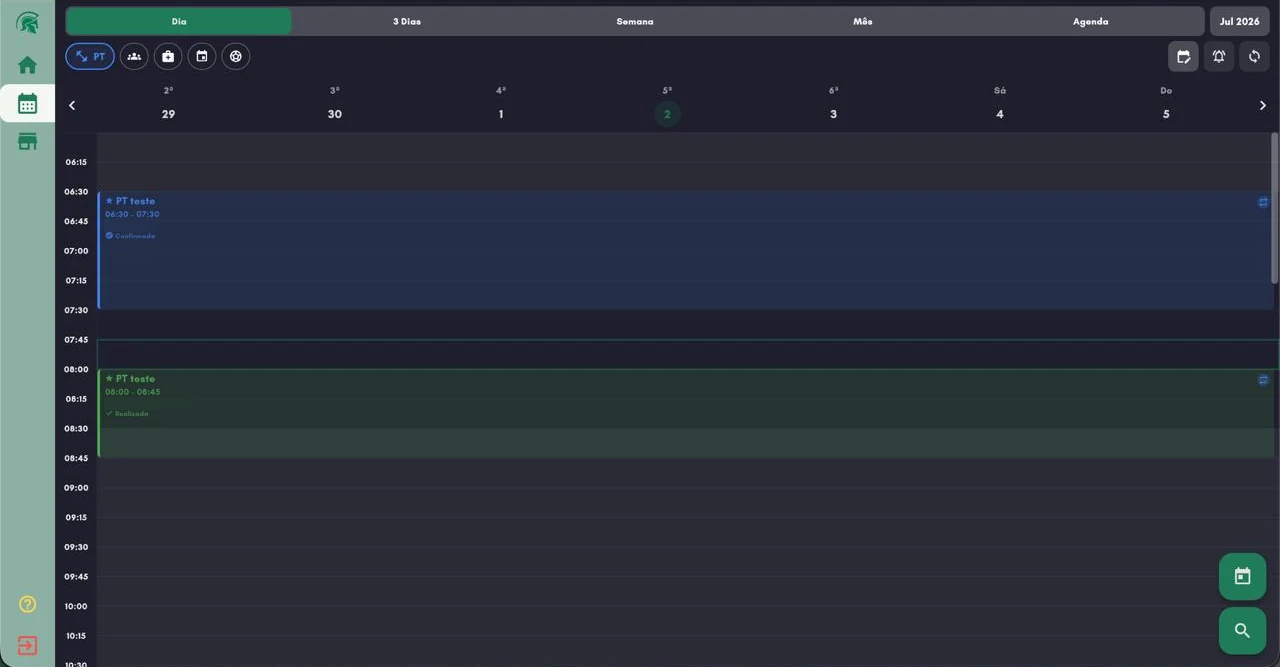Open the PT teste 06:30 - 07:30 event
This screenshot has height=667, width=1280.
[687, 251]
